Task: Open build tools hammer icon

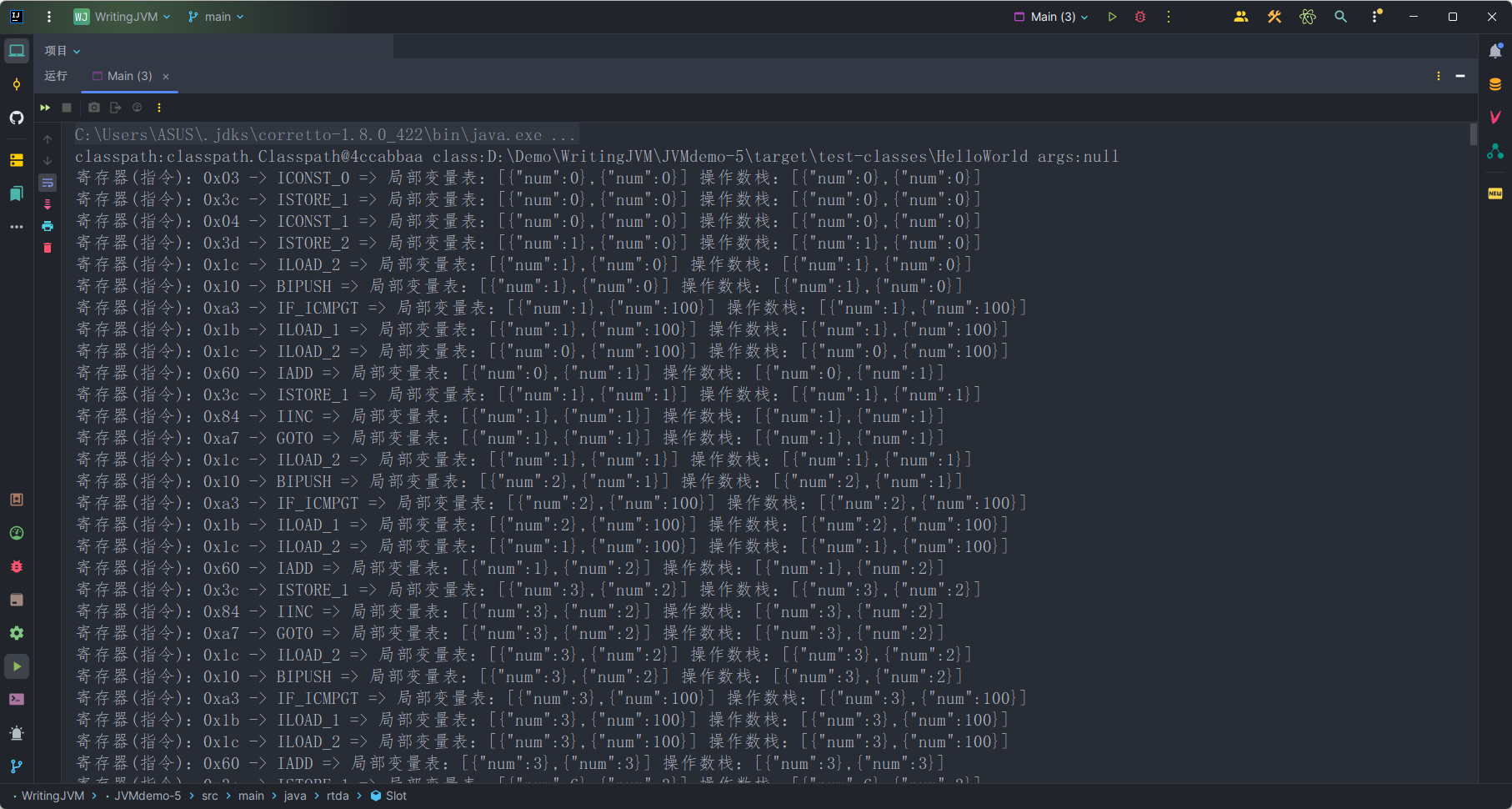Action: (x=1274, y=17)
